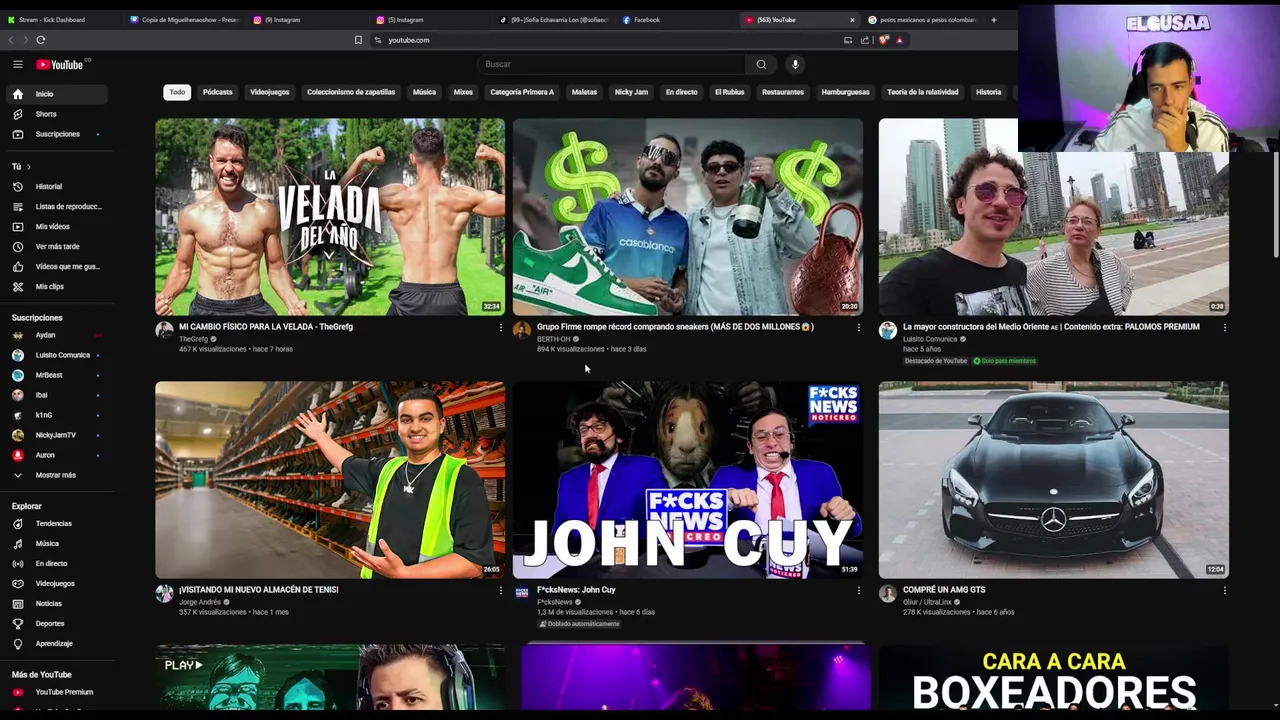The height and width of the screenshot is (720, 1280).
Task: Open Suscripciones in the left sidebar
Action: 55,134
